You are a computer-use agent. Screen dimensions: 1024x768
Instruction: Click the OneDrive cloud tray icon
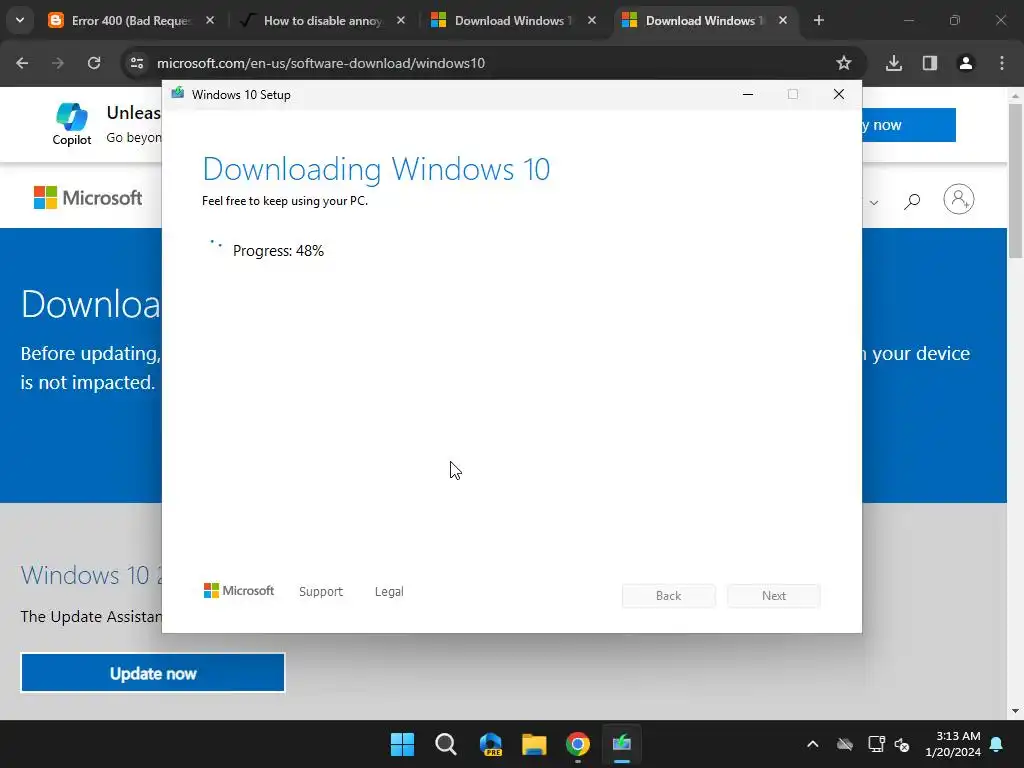pos(844,744)
